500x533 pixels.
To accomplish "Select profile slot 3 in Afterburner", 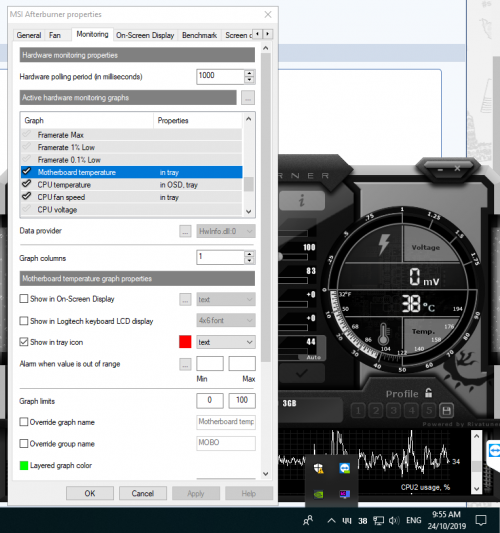I will click(x=394, y=411).
